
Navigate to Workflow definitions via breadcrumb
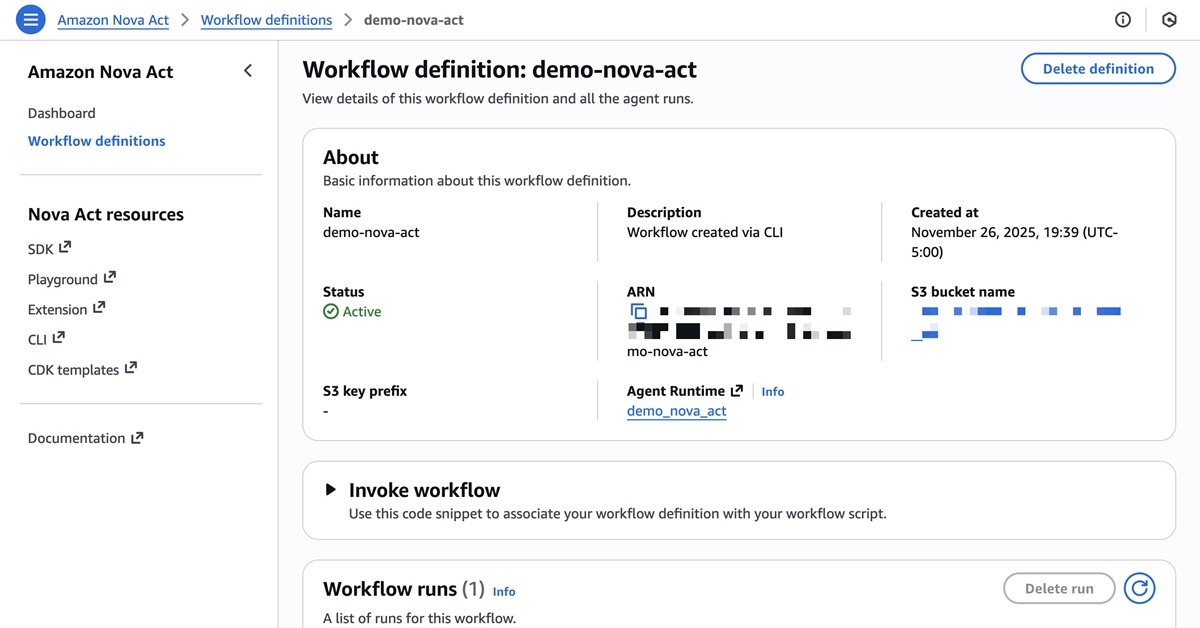266,19
